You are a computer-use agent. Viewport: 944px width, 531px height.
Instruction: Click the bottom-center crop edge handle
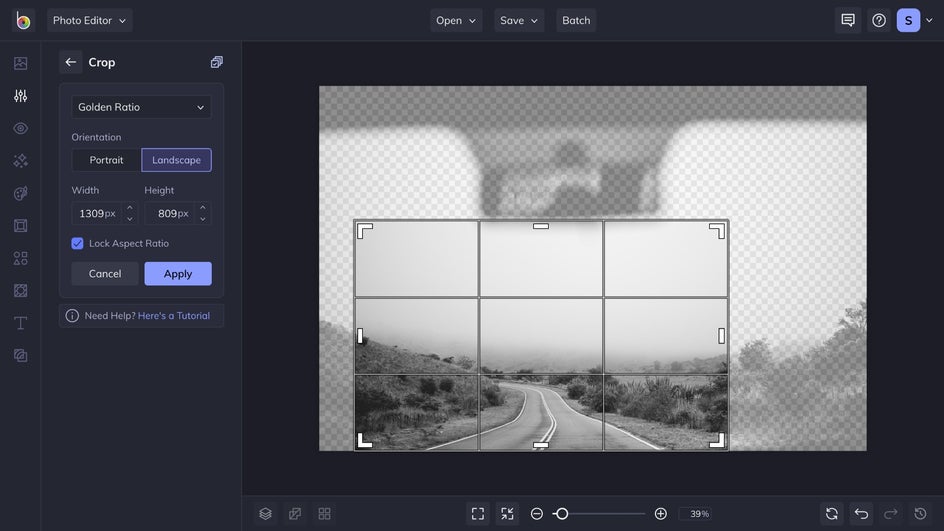541,446
